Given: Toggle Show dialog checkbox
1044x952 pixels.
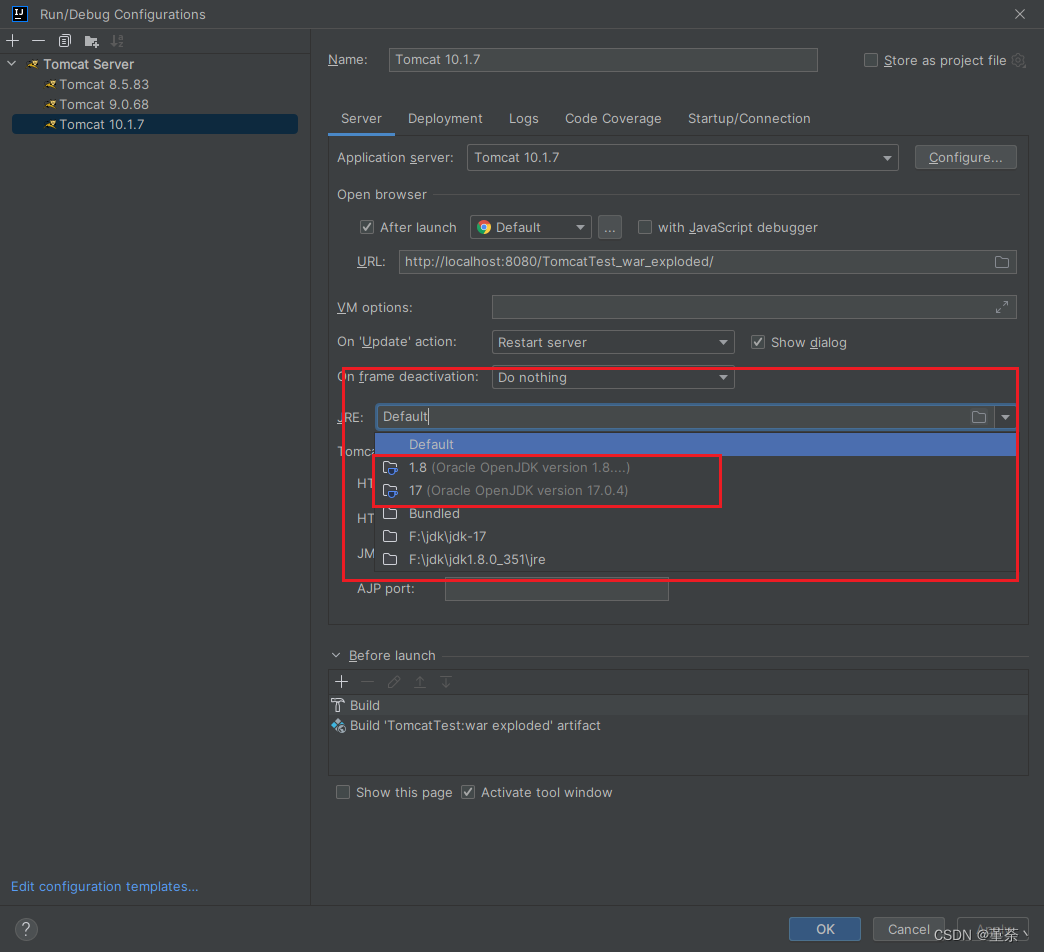Looking at the screenshot, I should coord(758,342).
